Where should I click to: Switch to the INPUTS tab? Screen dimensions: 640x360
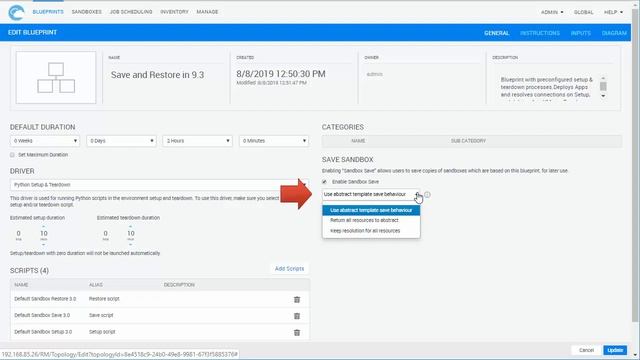(x=581, y=33)
